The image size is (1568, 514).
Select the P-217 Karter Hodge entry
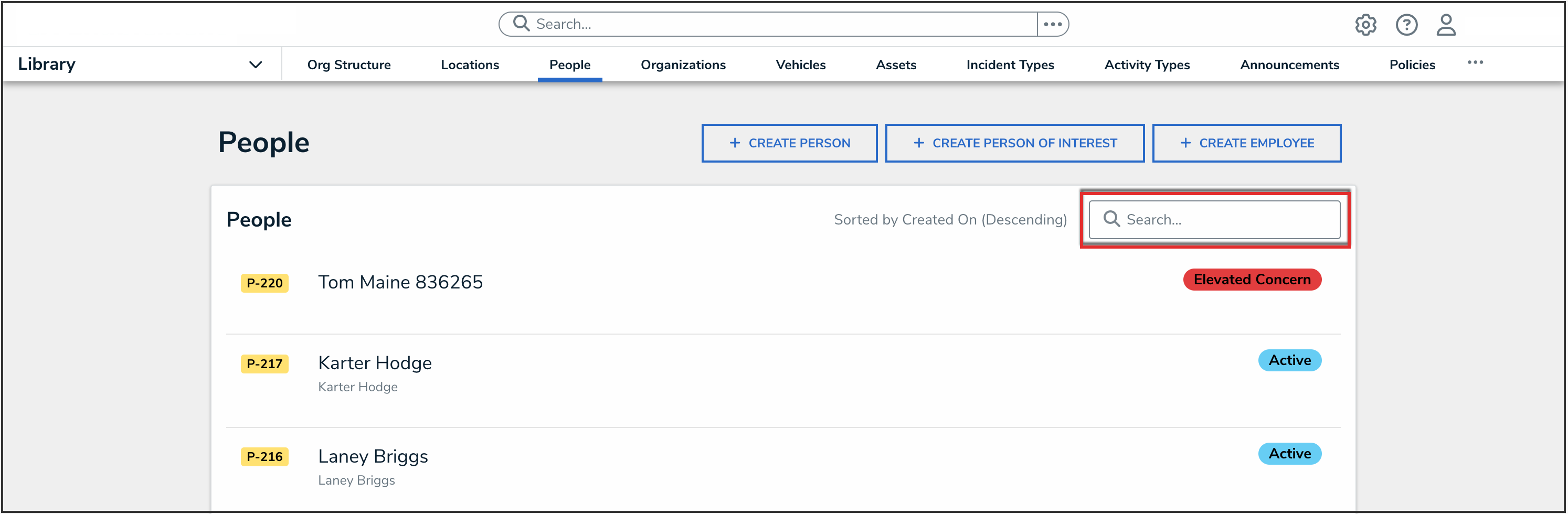click(x=374, y=363)
